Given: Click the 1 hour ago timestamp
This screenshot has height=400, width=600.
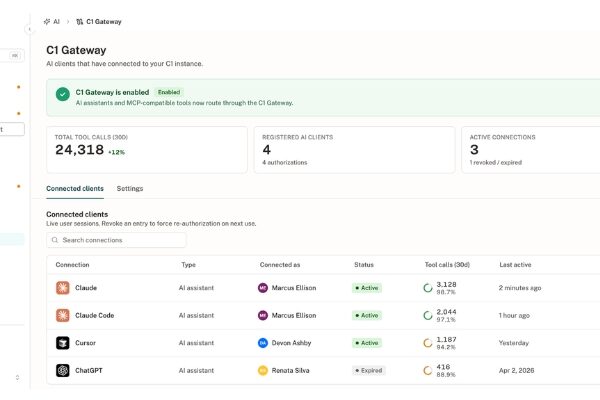Looking at the screenshot, I should (x=514, y=315).
